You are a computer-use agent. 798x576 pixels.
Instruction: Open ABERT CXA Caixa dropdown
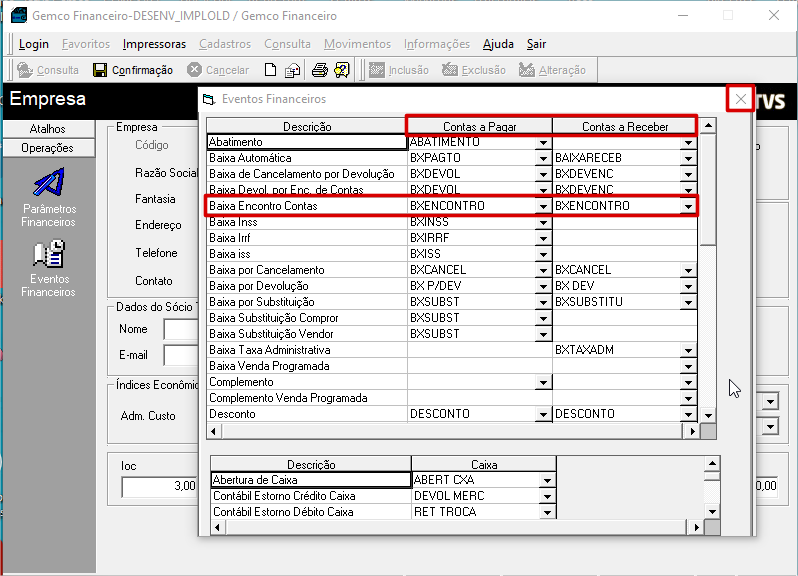548,480
